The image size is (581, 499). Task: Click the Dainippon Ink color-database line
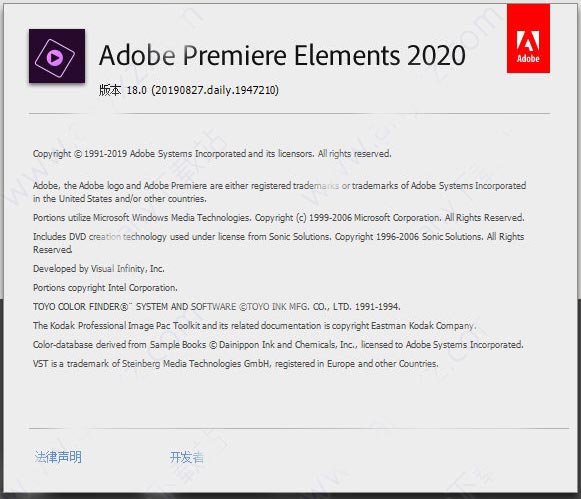[x=278, y=345]
